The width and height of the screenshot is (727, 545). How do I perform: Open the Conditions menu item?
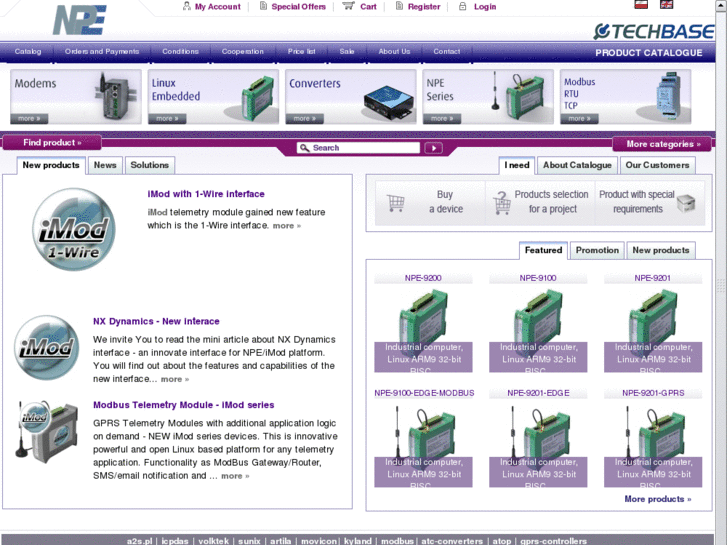(x=180, y=51)
